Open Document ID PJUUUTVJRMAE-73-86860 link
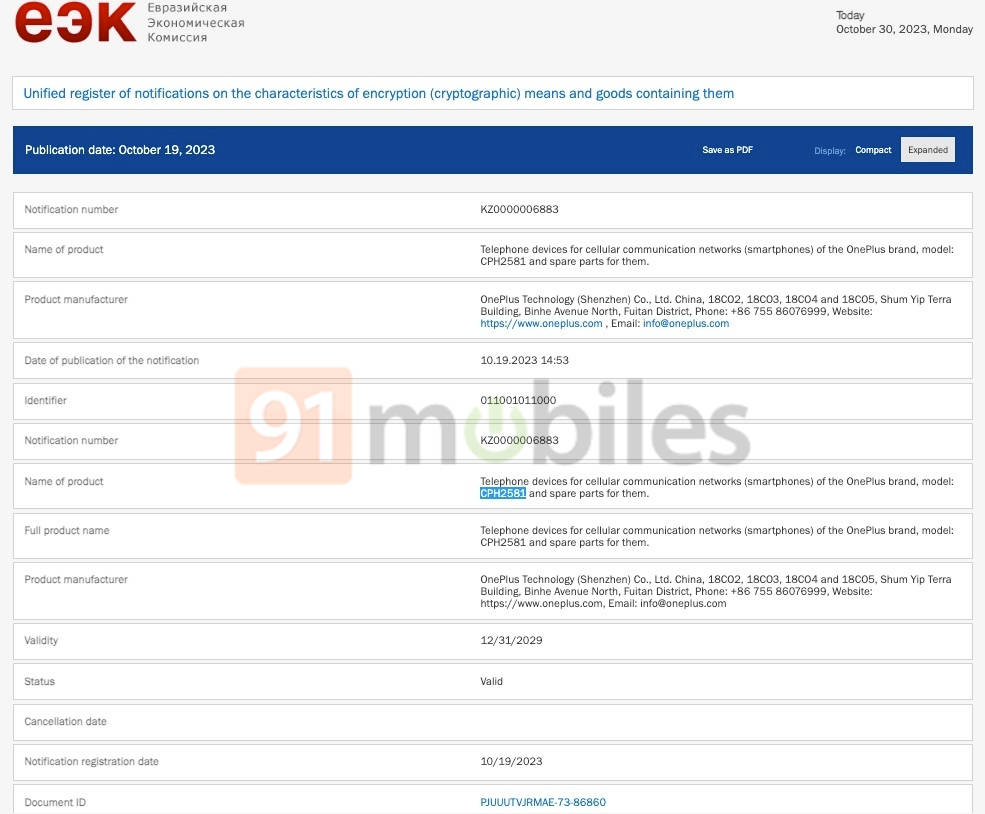This screenshot has height=814, width=985. [x=543, y=802]
